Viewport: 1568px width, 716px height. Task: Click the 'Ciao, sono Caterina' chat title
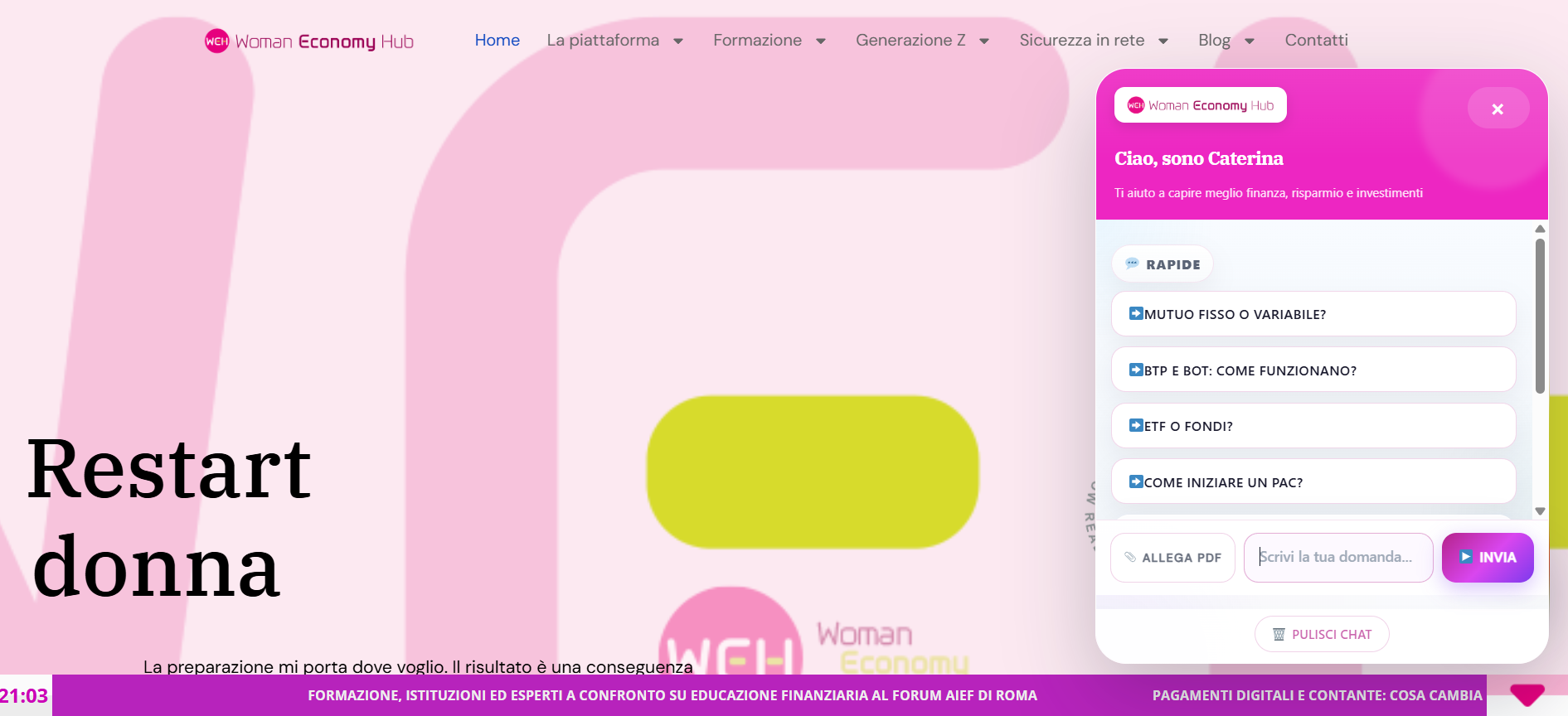coord(1198,158)
